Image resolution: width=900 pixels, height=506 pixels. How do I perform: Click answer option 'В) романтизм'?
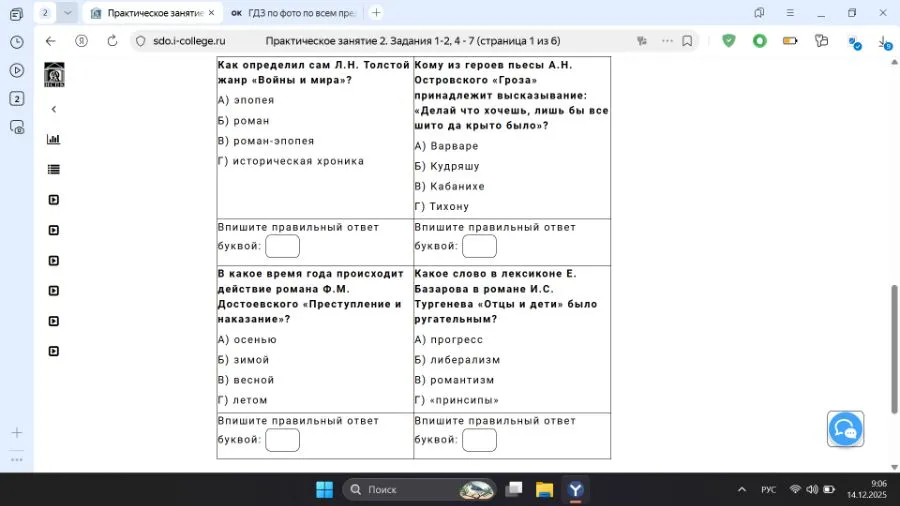(454, 380)
